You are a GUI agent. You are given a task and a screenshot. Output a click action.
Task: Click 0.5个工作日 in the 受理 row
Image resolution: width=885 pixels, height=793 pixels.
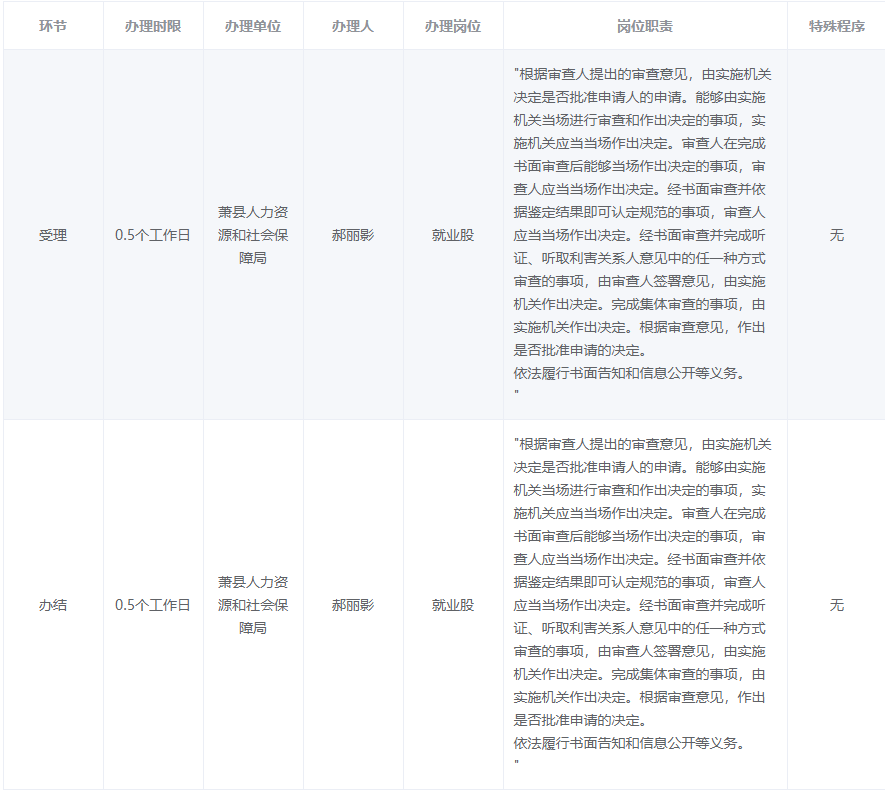point(153,235)
